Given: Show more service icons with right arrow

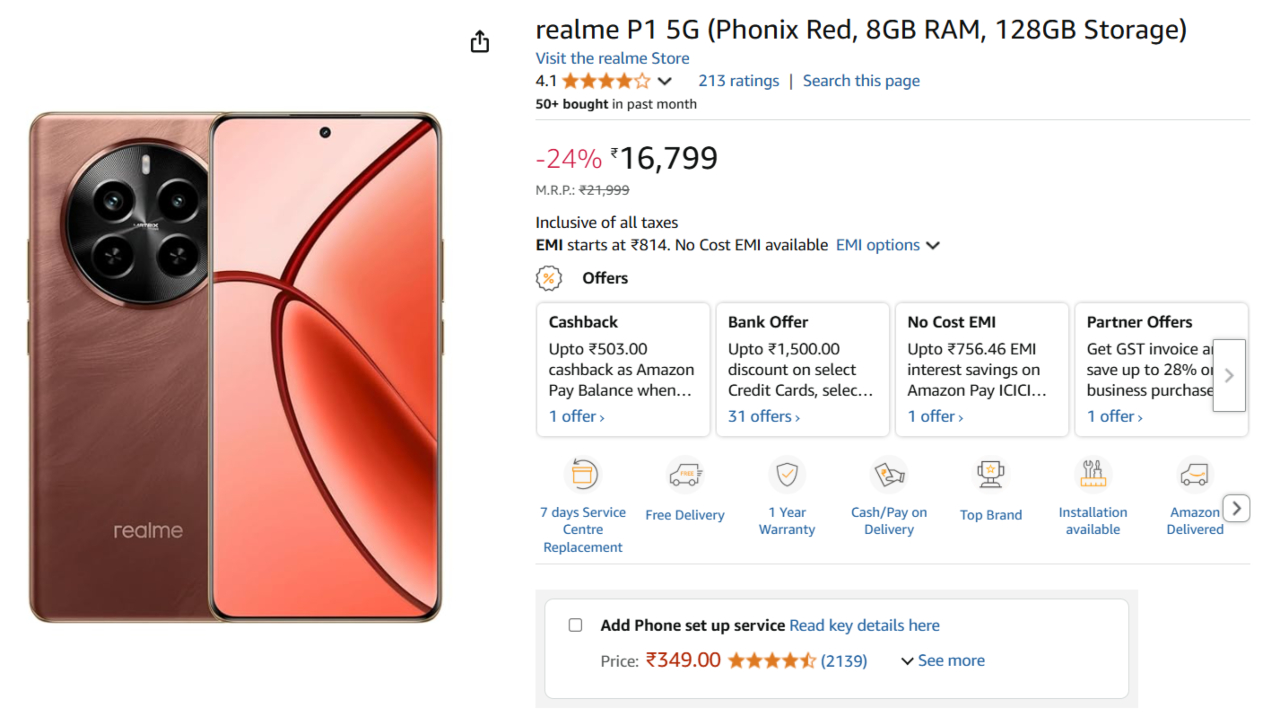Looking at the screenshot, I should coord(1237,508).
